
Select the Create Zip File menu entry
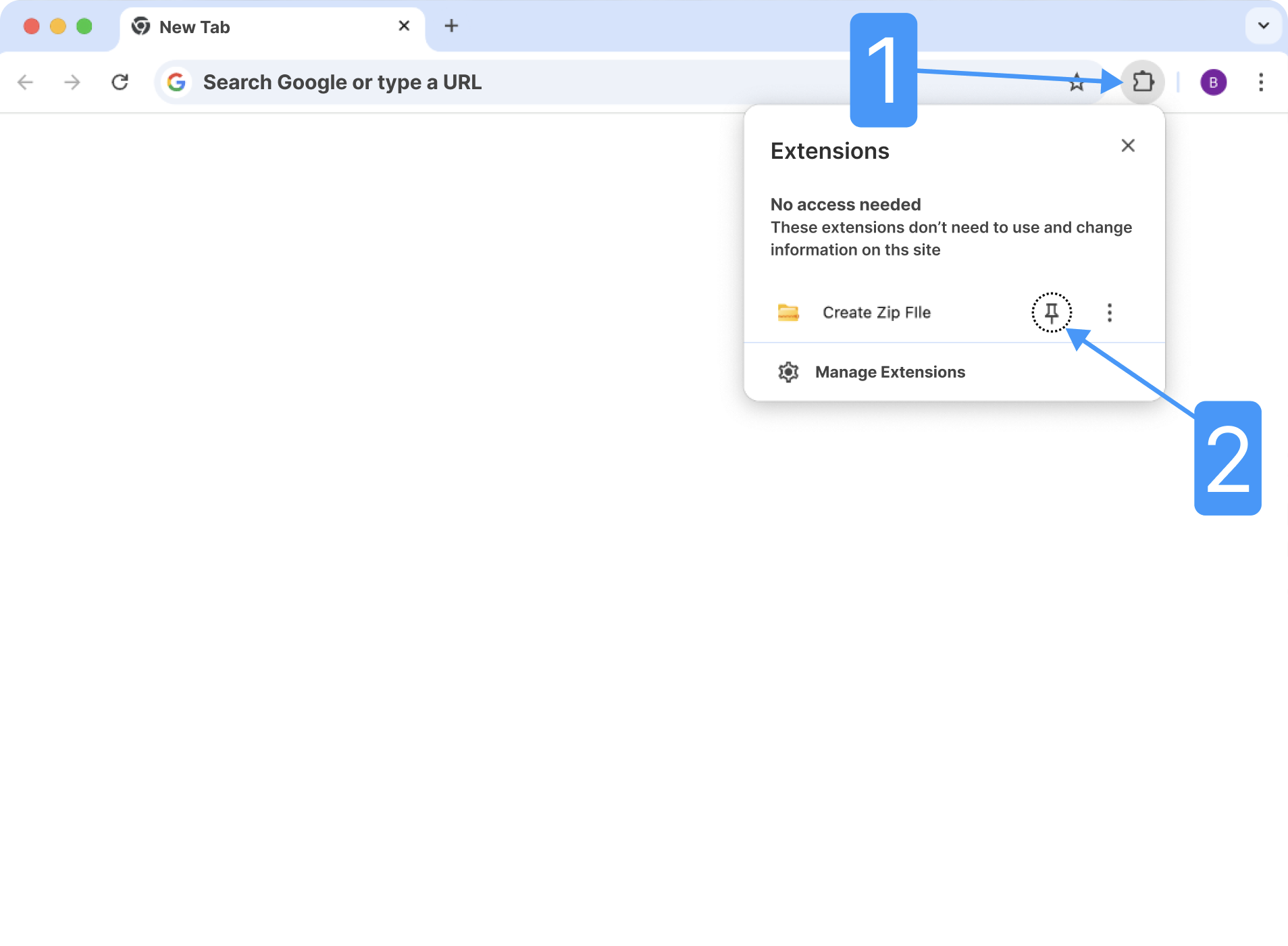[876, 312]
